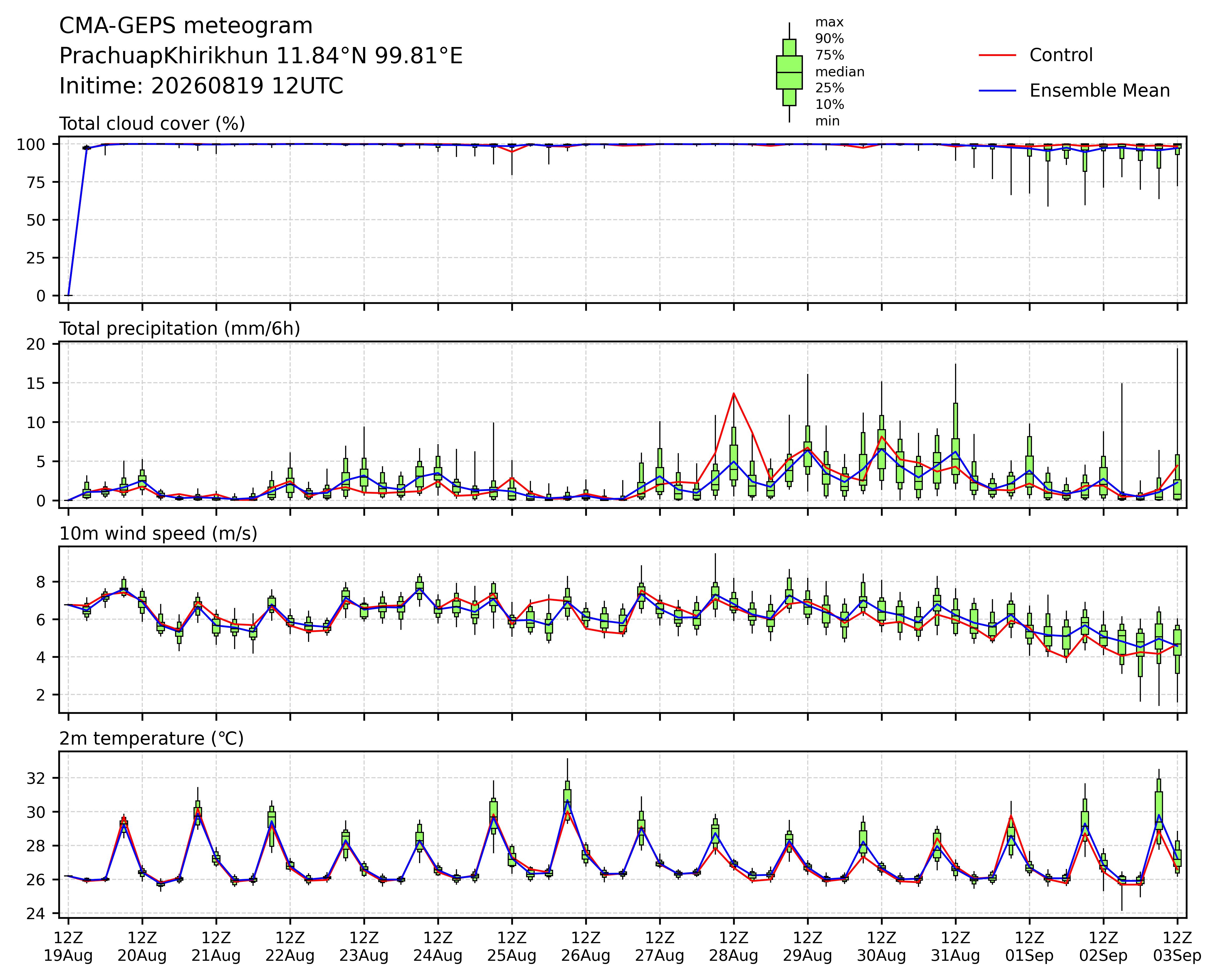Screen dimensions: 1218x980
Task: Click the 'Control' legend label
Action: tap(1061, 55)
